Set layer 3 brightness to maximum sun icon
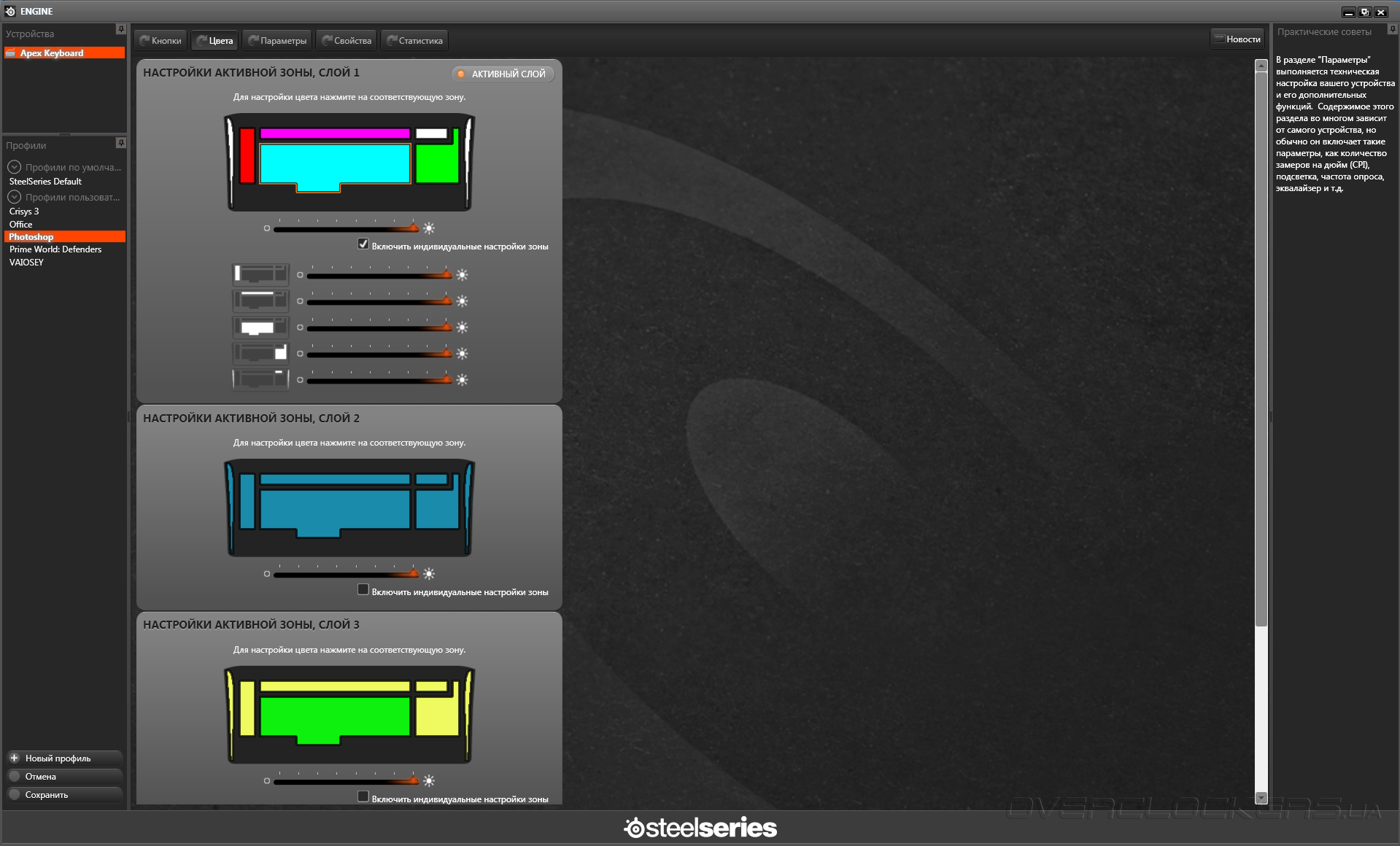 pyautogui.click(x=429, y=781)
